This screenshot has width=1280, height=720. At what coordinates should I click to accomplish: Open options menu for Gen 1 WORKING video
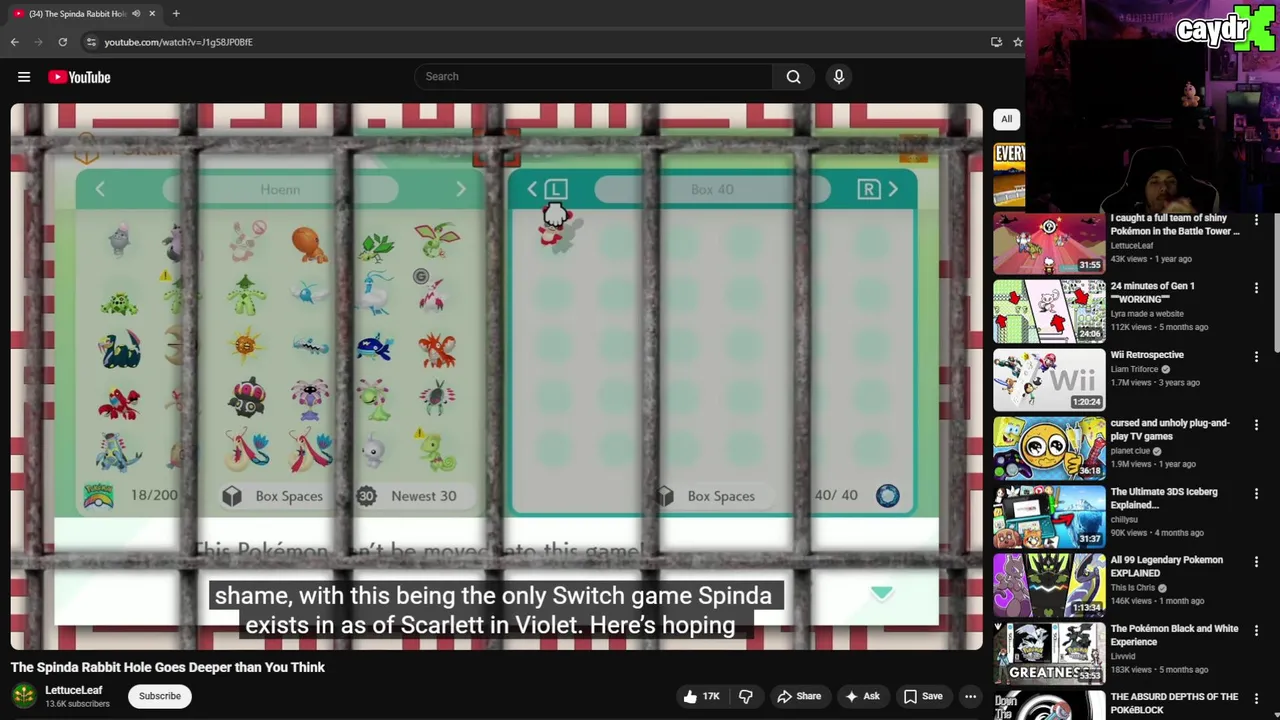[1256, 287]
